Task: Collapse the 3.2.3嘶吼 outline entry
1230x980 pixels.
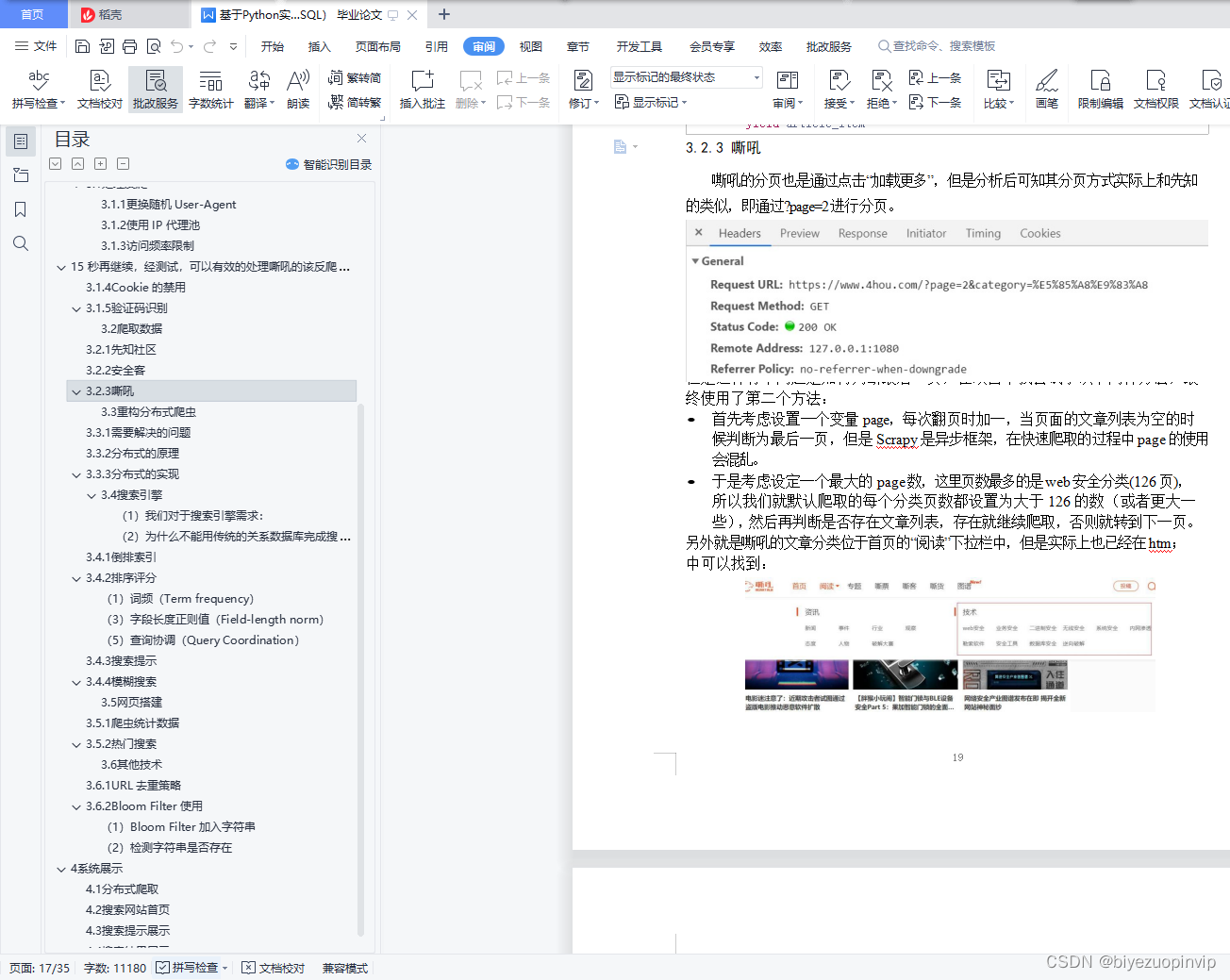Action: 76,391
